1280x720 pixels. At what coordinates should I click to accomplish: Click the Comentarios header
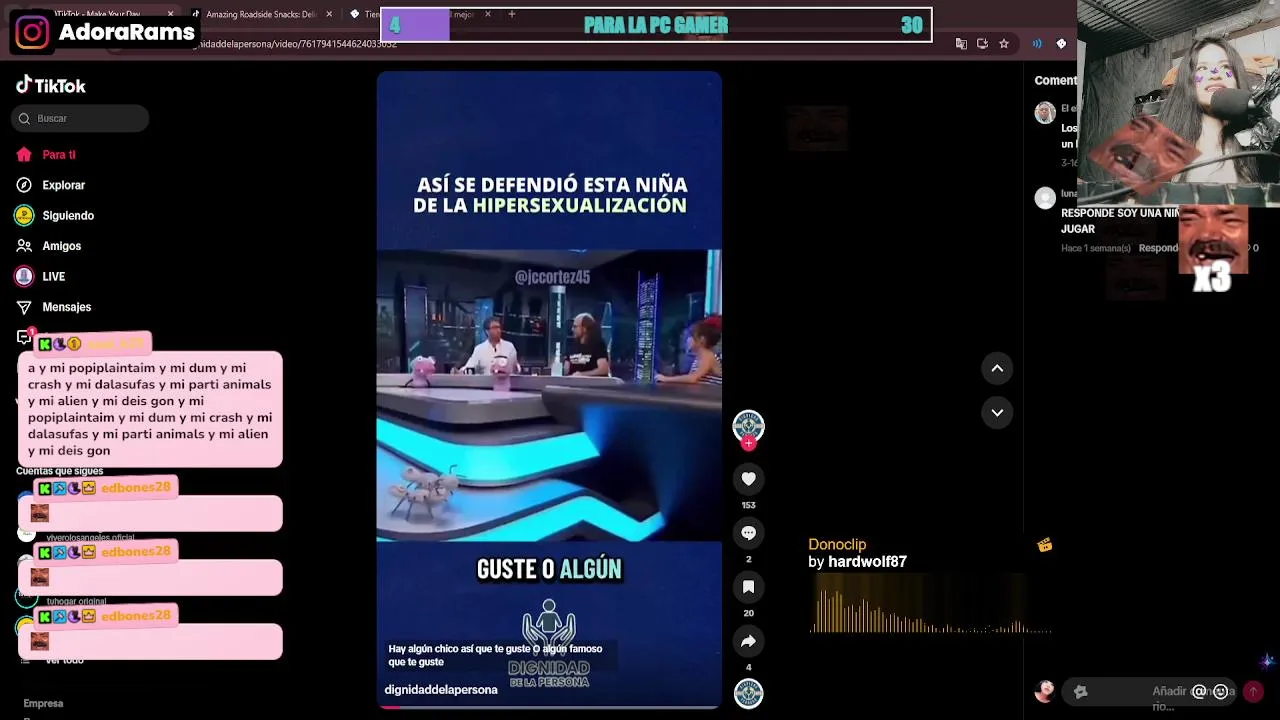[x=1056, y=80]
